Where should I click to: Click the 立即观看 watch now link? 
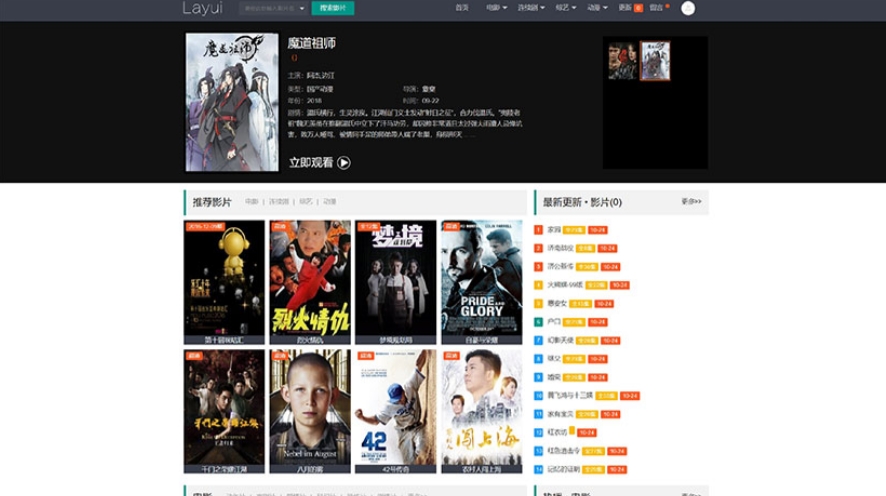coord(311,163)
